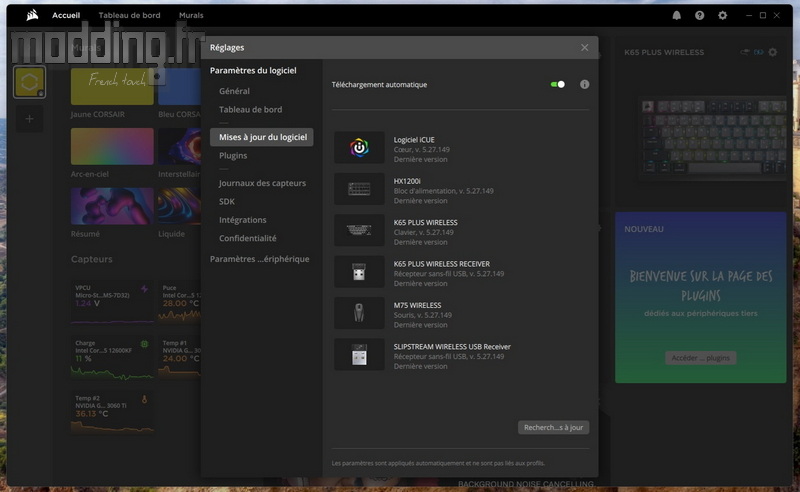
Task: Open the Accueil tab
Action: click(66, 15)
